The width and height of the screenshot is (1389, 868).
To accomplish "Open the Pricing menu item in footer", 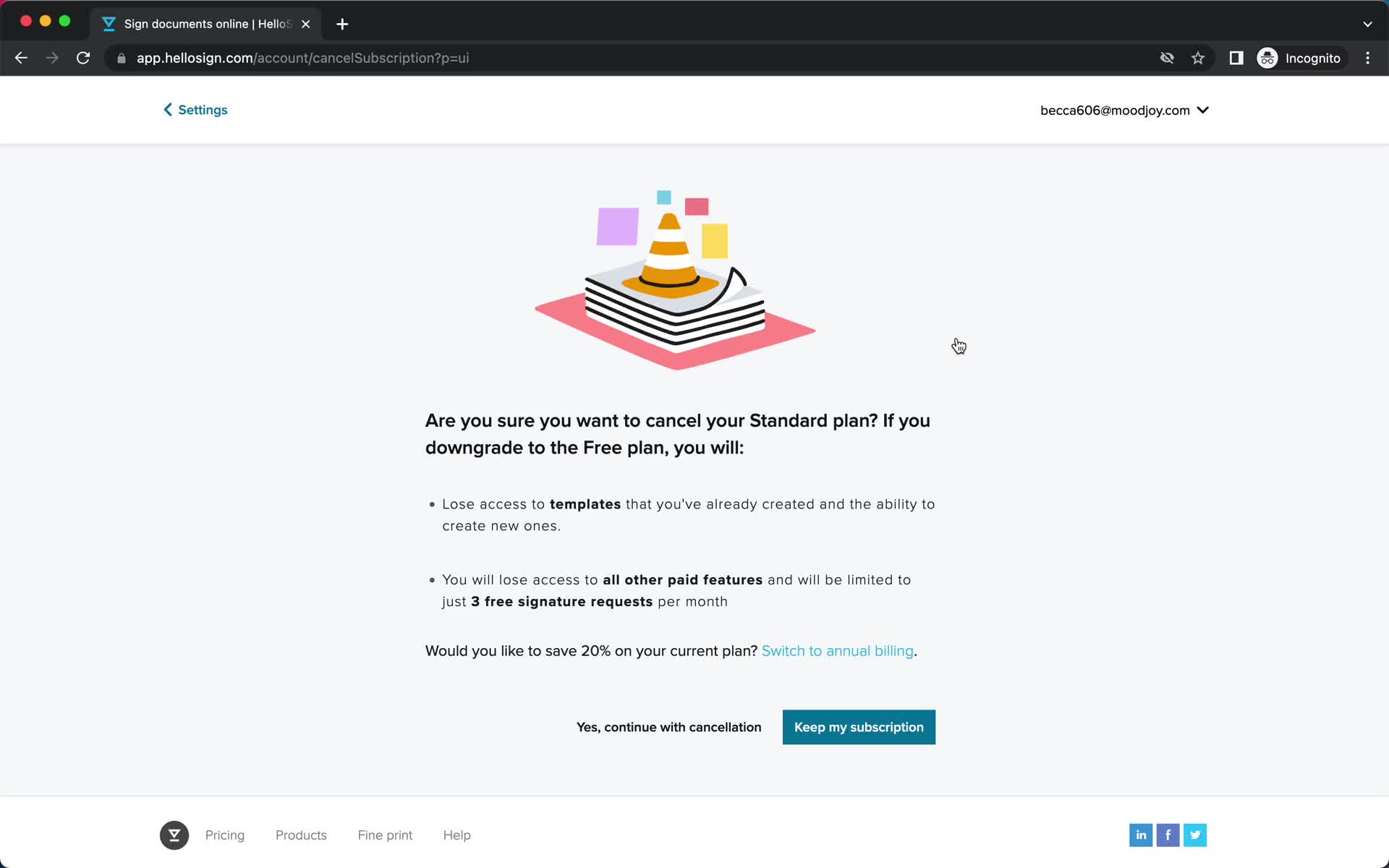I will pyautogui.click(x=224, y=835).
